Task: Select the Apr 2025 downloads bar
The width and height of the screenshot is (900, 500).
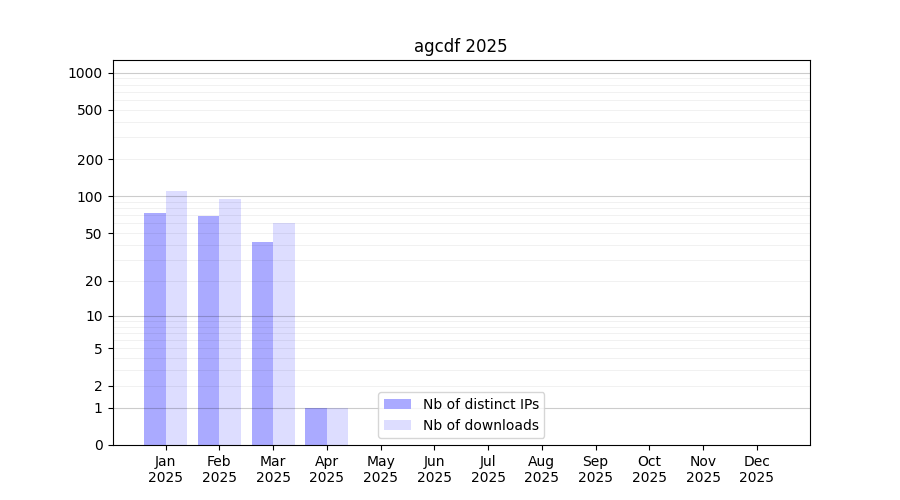Action: [337, 426]
